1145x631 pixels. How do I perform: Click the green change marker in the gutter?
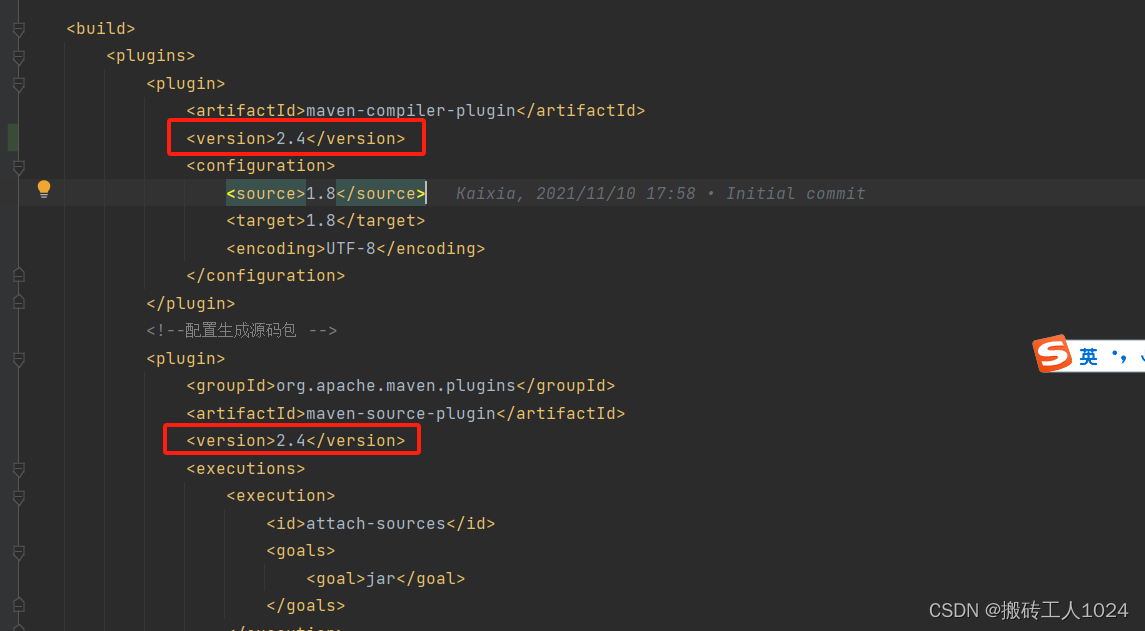(x=12, y=137)
